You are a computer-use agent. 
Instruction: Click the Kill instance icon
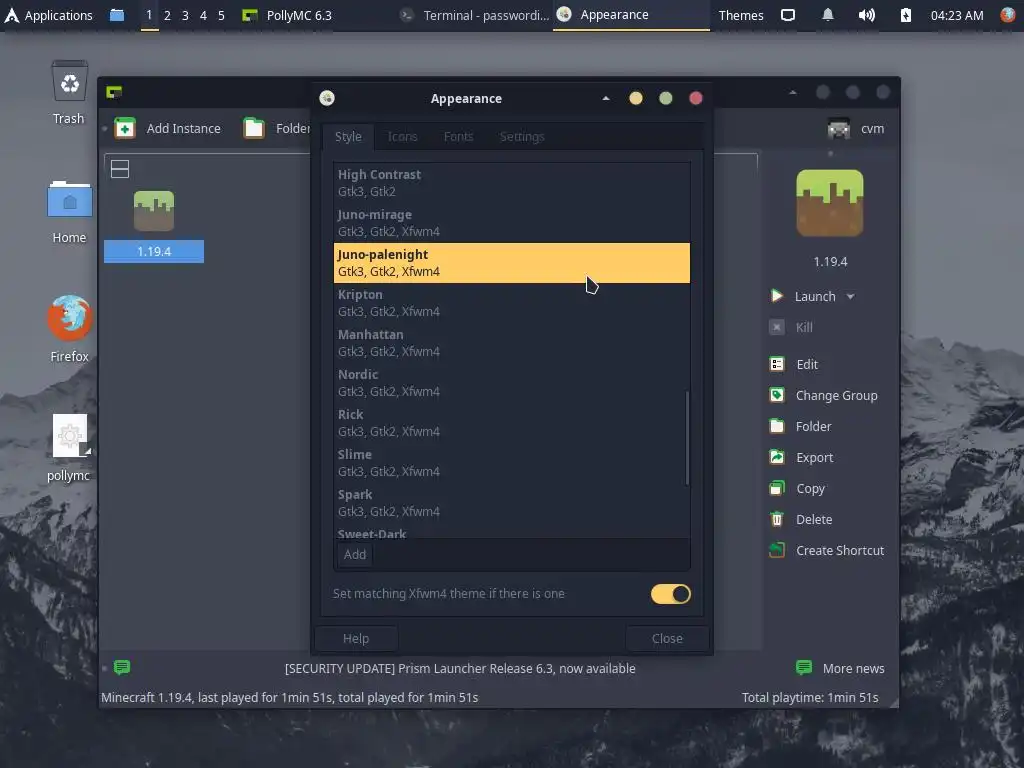click(776, 327)
